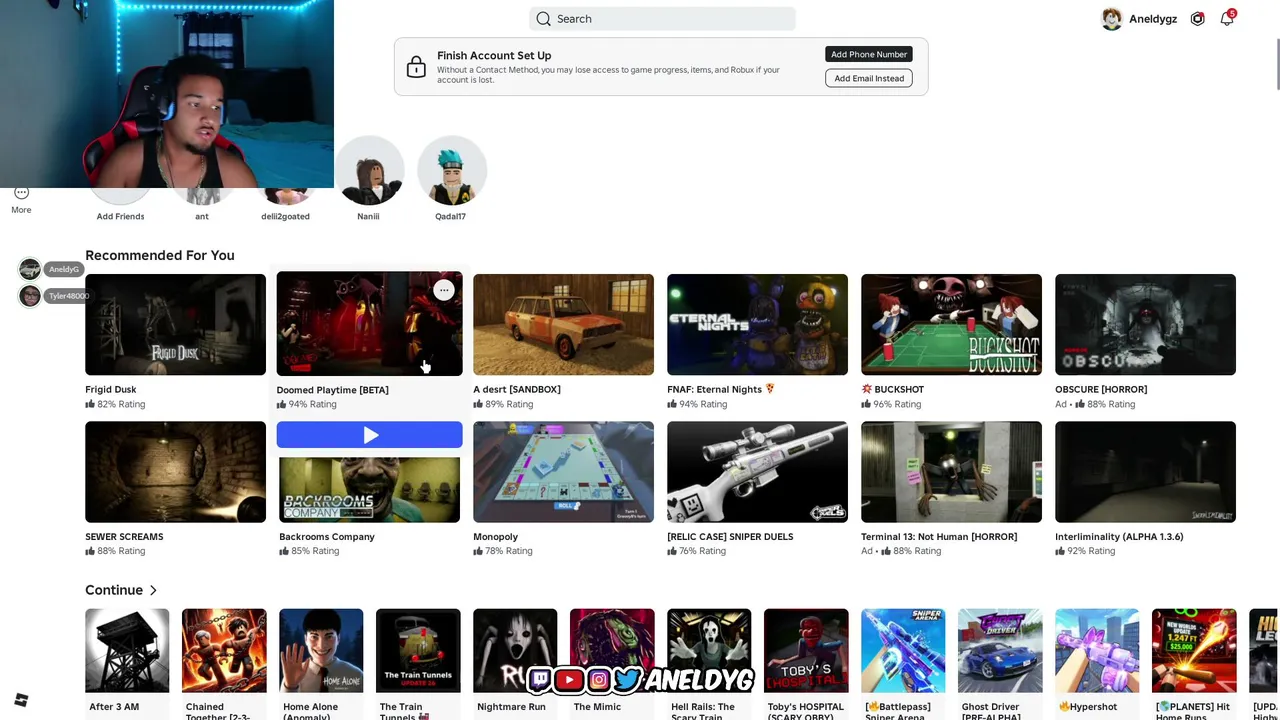Open After 3 AM in Continue row
The image size is (1280, 720).
click(127, 650)
